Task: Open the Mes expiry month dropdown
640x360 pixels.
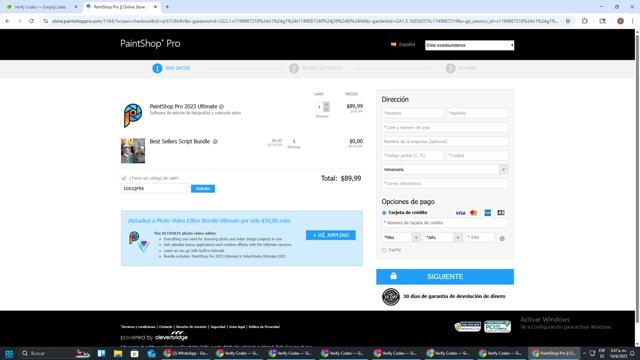Action: 401,238
